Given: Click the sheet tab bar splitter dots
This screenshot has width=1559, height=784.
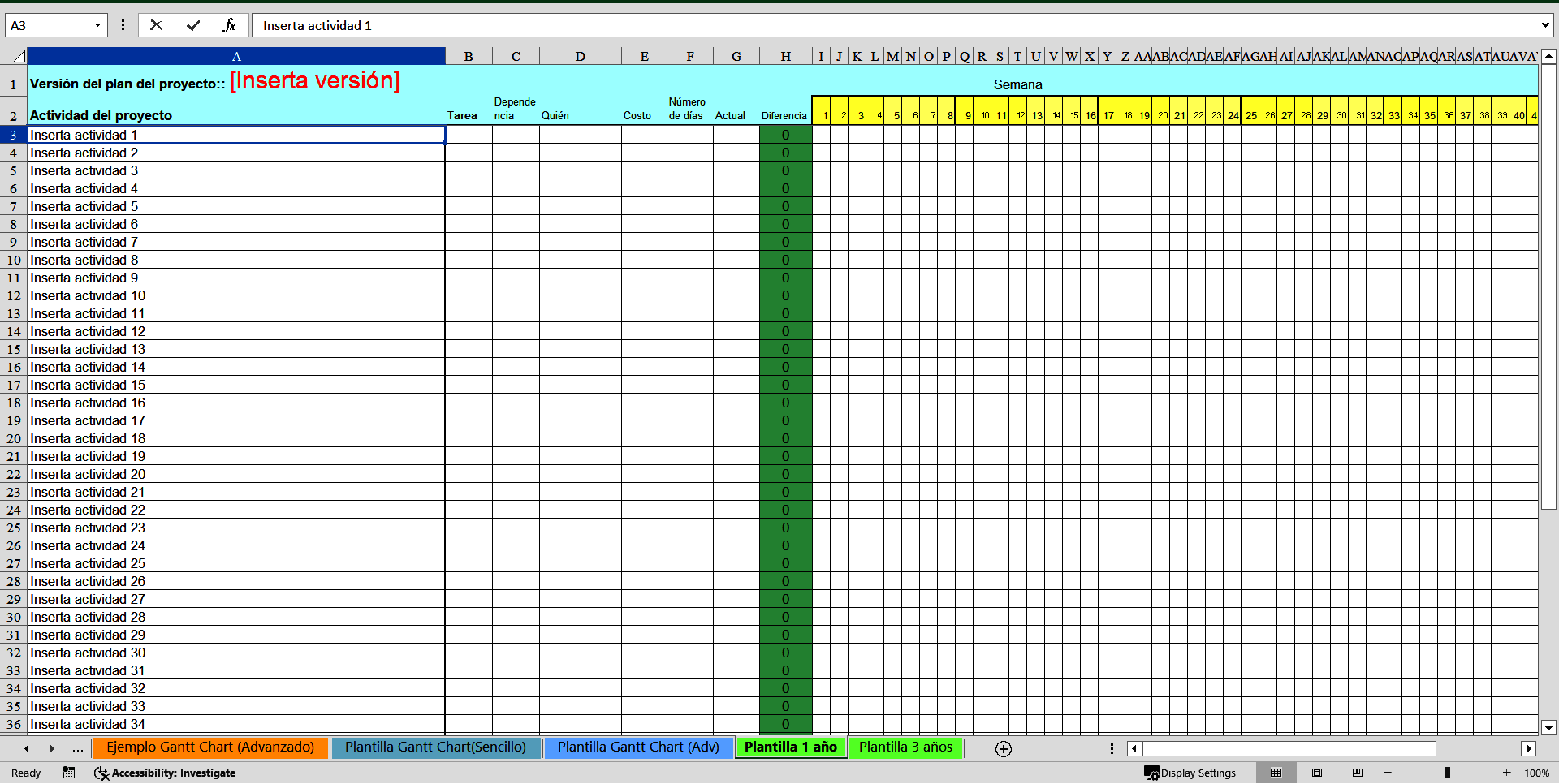Looking at the screenshot, I should coord(1112,748).
